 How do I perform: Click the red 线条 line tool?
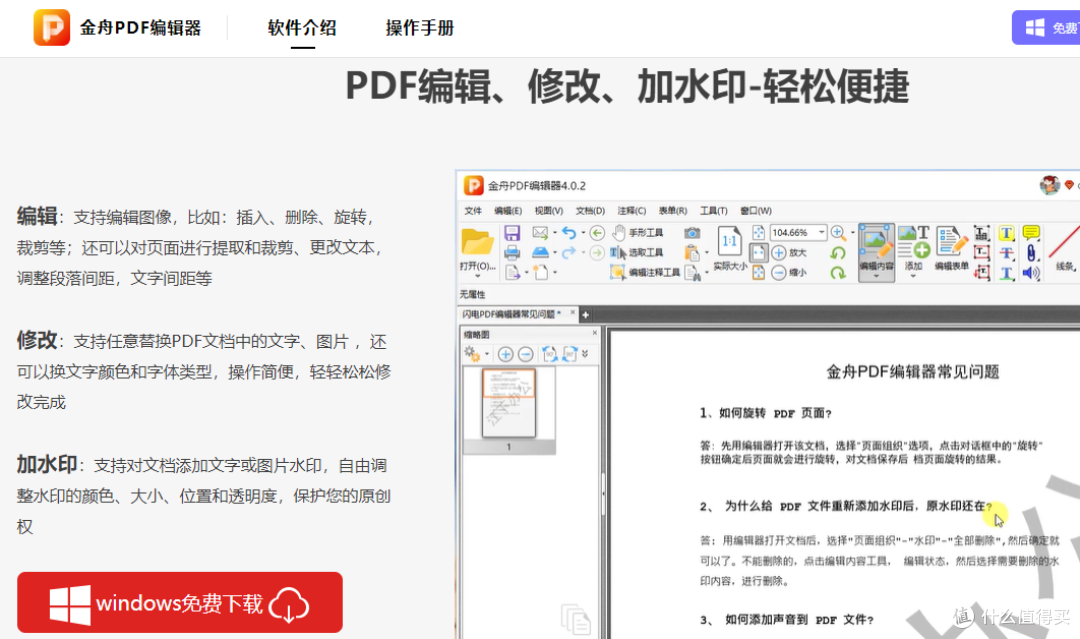click(x=1065, y=248)
